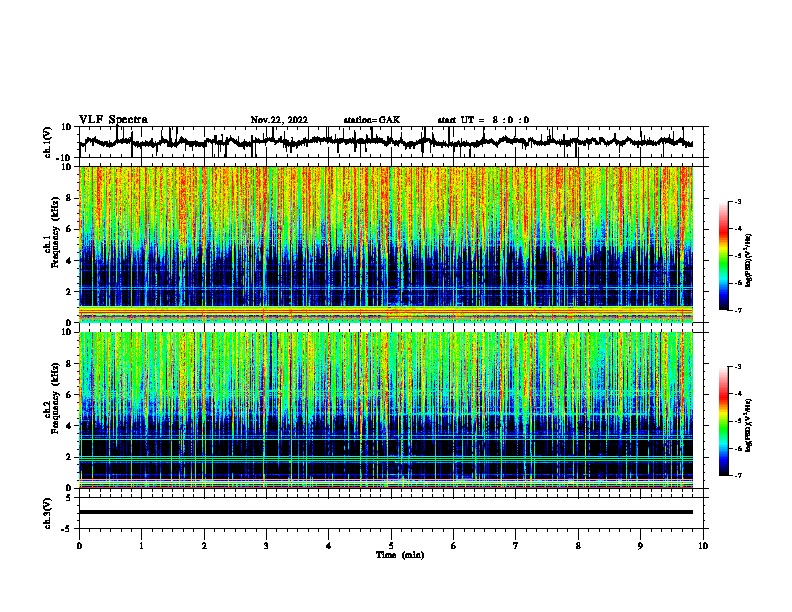Viewport: 792px width, 612px height.
Task: Click the ch.2 'Frequency (kHz)' axis label
Action: coord(55,398)
